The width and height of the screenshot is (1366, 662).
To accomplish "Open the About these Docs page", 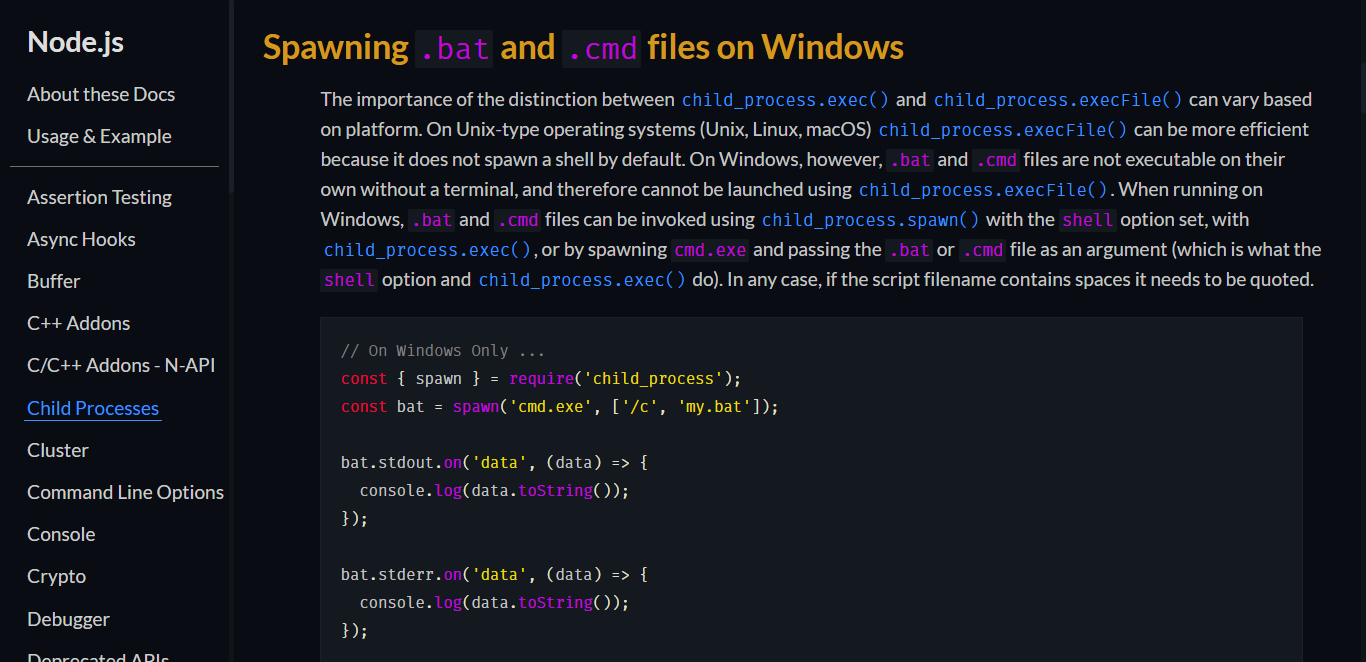I will [101, 94].
